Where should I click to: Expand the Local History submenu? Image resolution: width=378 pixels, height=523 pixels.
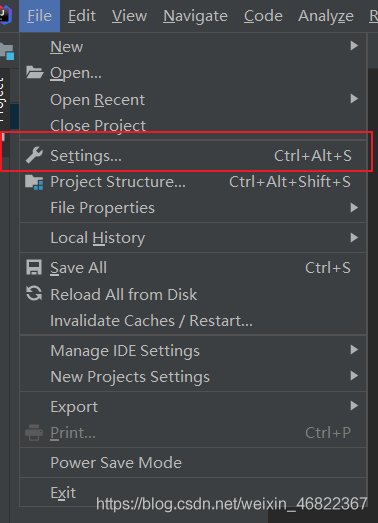click(193, 237)
